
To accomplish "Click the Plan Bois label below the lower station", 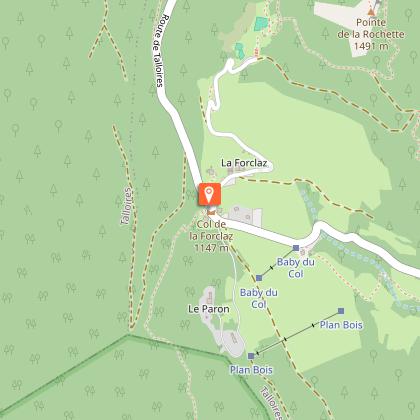I will (x=251, y=370).
